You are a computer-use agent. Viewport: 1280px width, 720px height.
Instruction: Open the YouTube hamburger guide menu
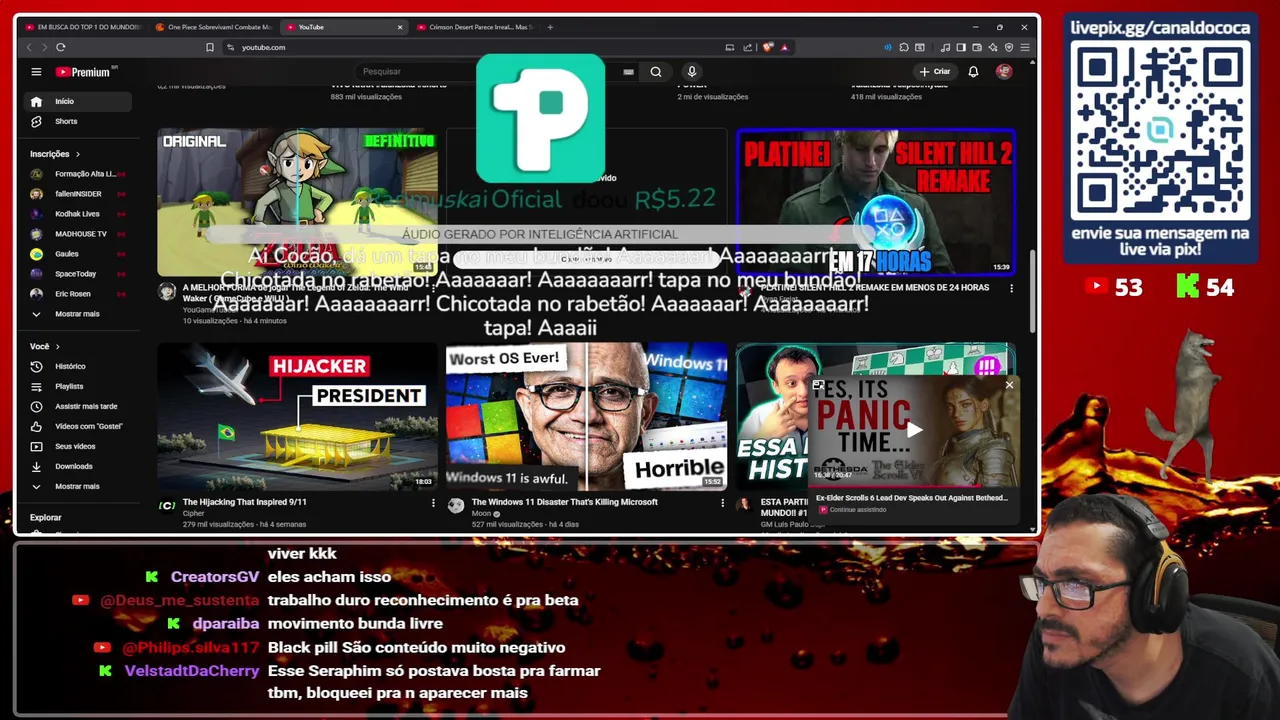pos(36,72)
